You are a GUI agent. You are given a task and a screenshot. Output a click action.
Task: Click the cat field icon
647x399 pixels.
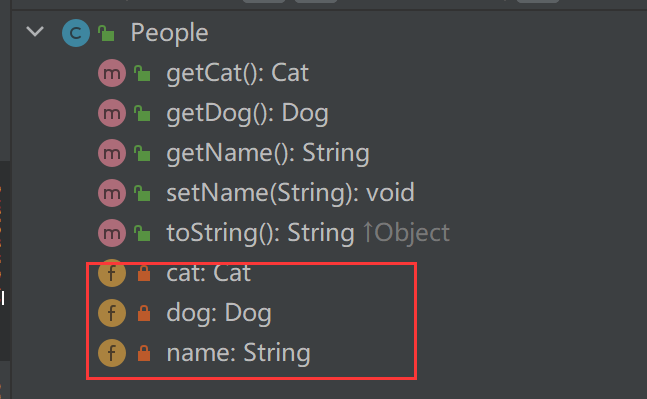pyautogui.click(x=112, y=273)
